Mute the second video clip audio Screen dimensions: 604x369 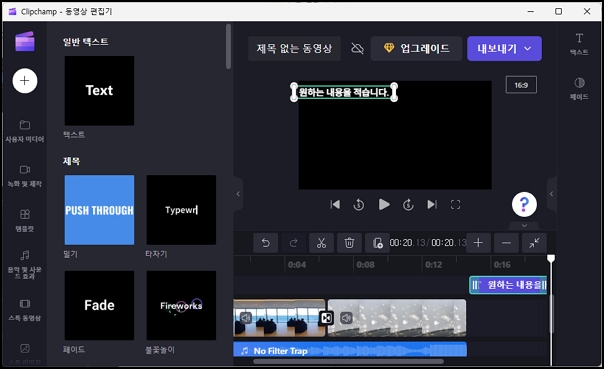click(346, 318)
